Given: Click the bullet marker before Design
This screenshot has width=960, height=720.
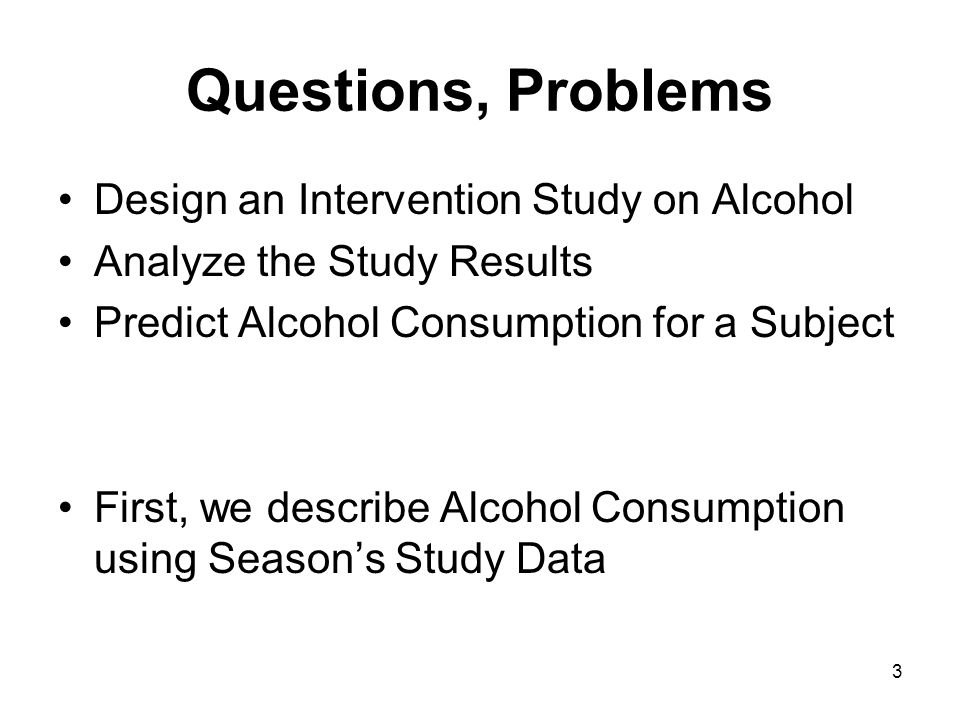Looking at the screenshot, I should point(66,201).
